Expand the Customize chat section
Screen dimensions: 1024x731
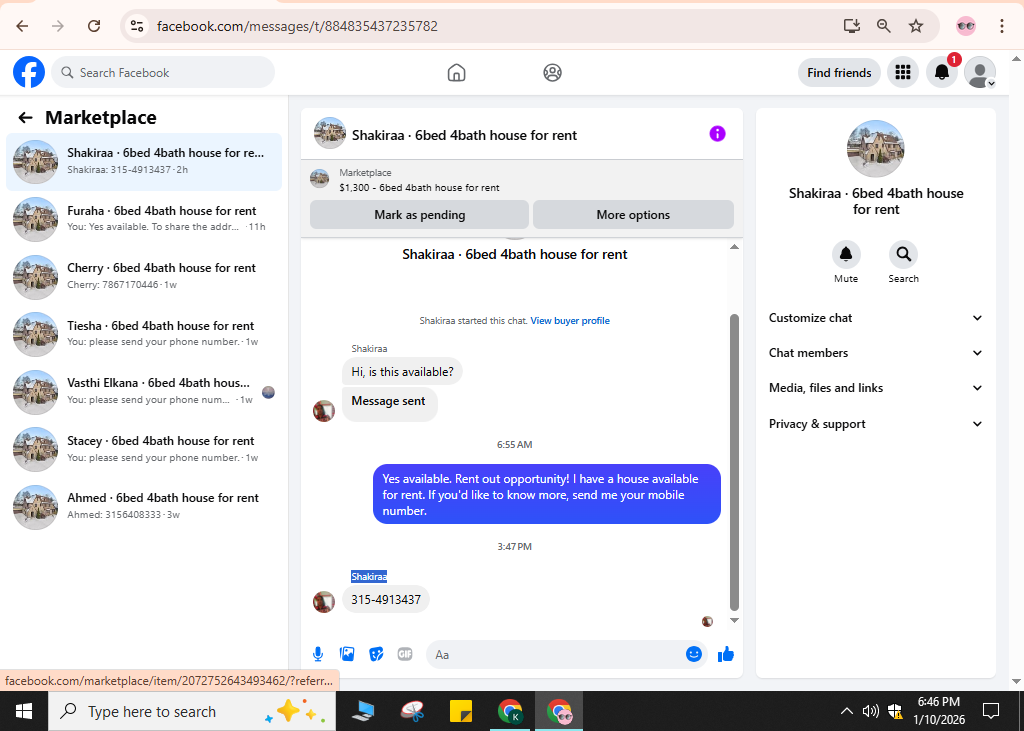click(x=875, y=318)
